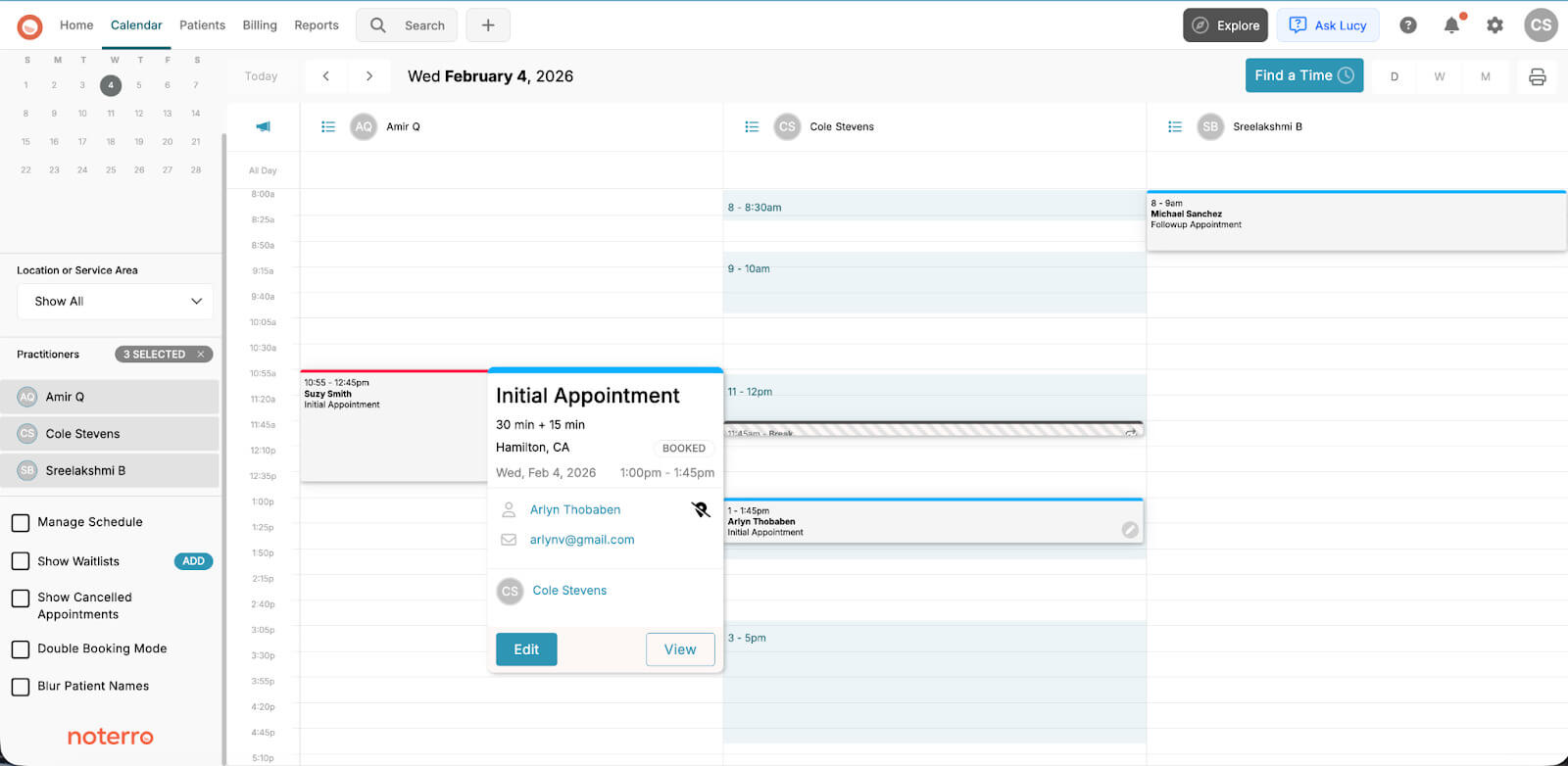The image size is (1568, 766).
Task: Go to the previous day with left arrow
Action: 325,75
